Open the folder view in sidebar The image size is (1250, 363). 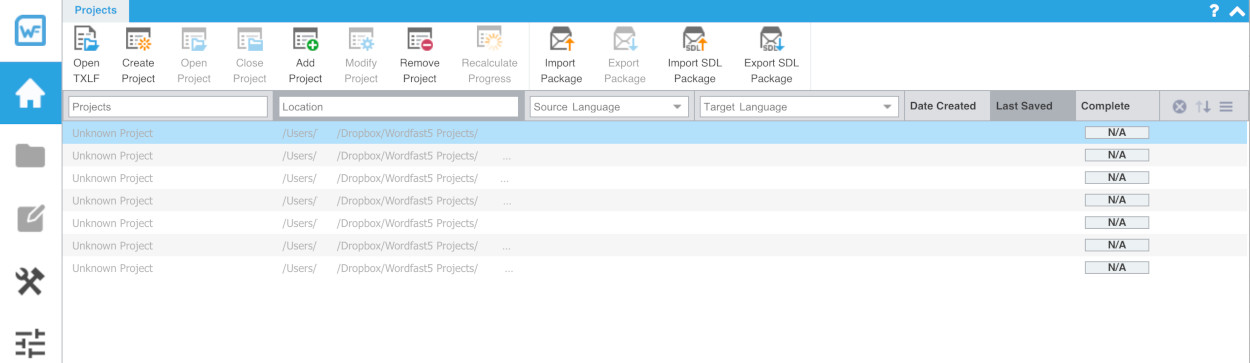(30, 155)
